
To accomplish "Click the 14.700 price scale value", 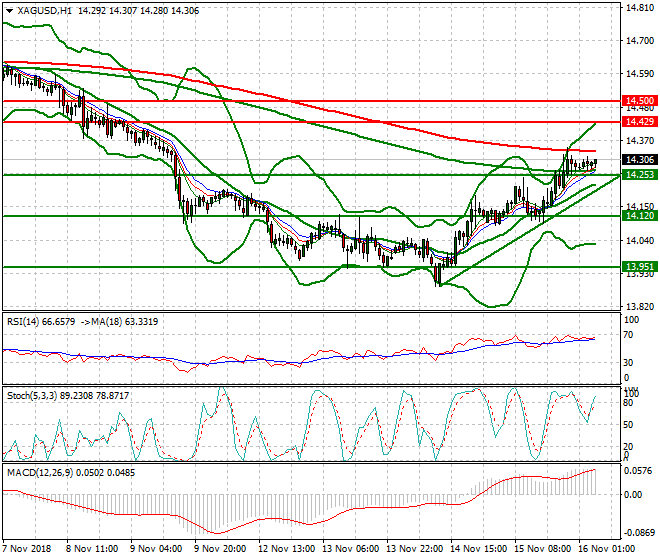I will [640, 41].
